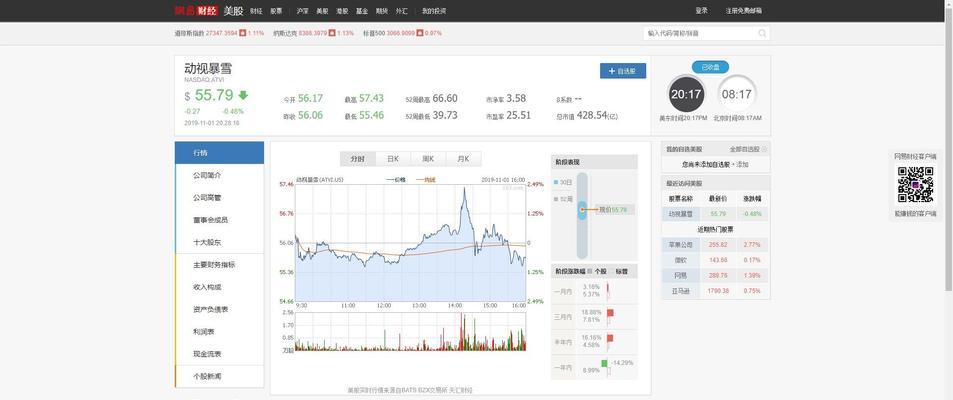This screenshot has height=400, width=953.
Task: Open 主要财务指标 in the sidebar
Action: coord(219,264)
